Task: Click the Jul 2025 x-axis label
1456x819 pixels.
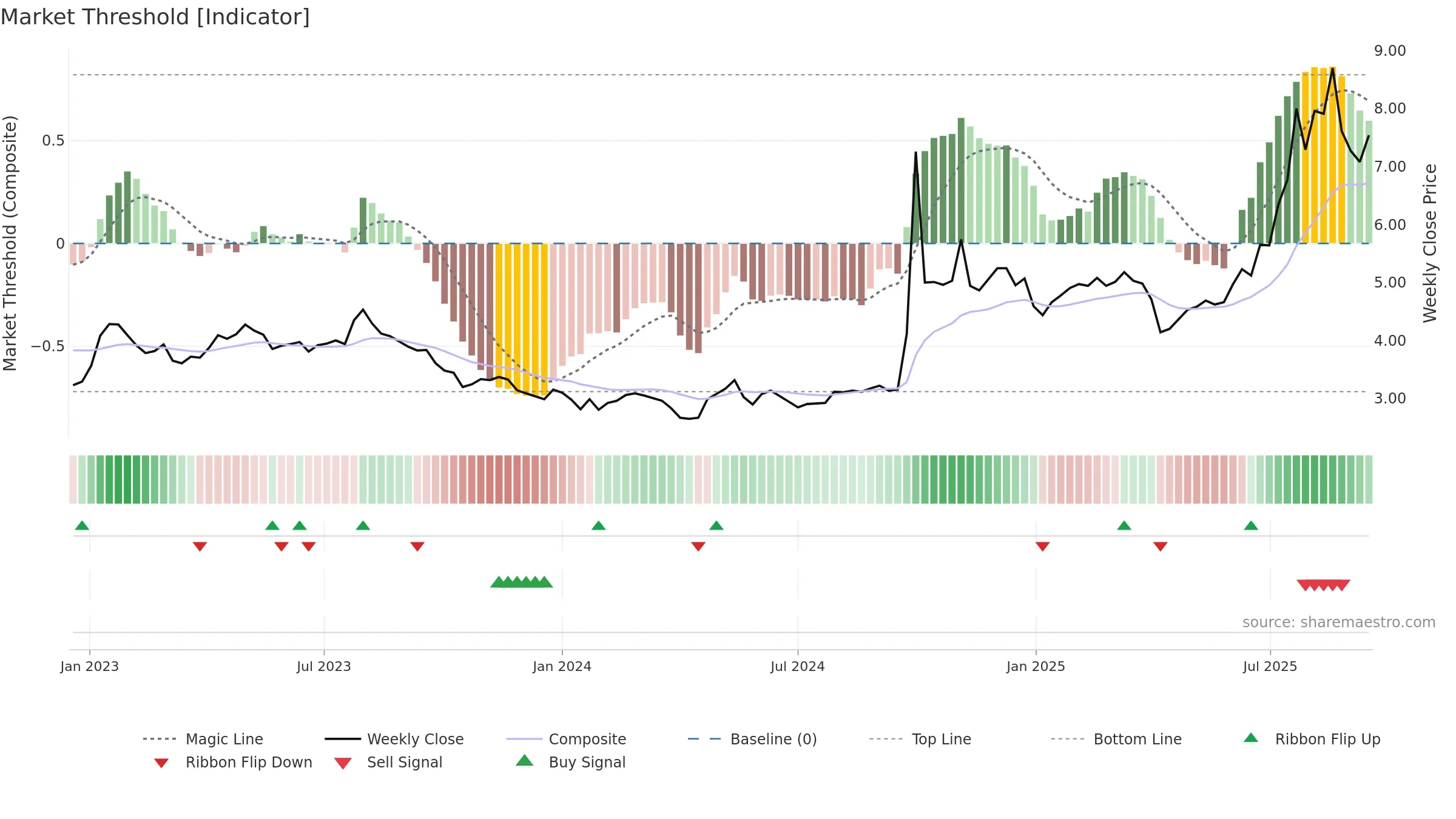Action: click(1270, 666)
